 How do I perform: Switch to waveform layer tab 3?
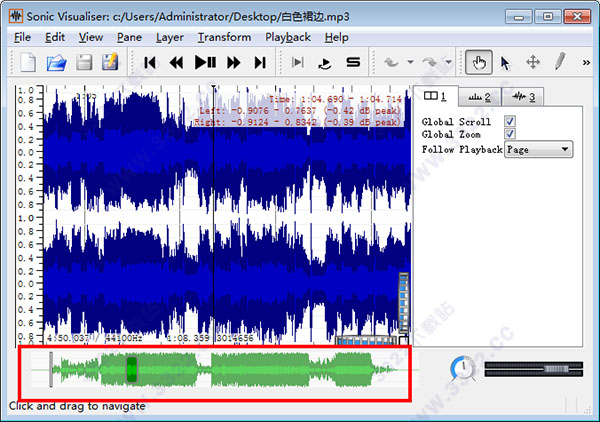pos(522,97)
